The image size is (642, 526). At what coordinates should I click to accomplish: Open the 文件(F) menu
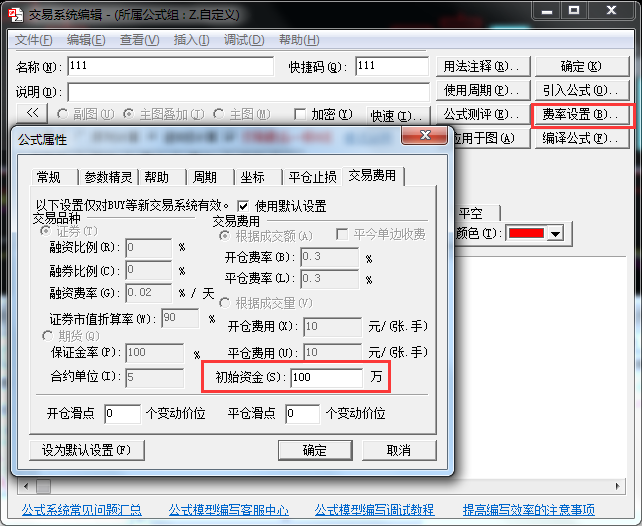click(34, 40)
